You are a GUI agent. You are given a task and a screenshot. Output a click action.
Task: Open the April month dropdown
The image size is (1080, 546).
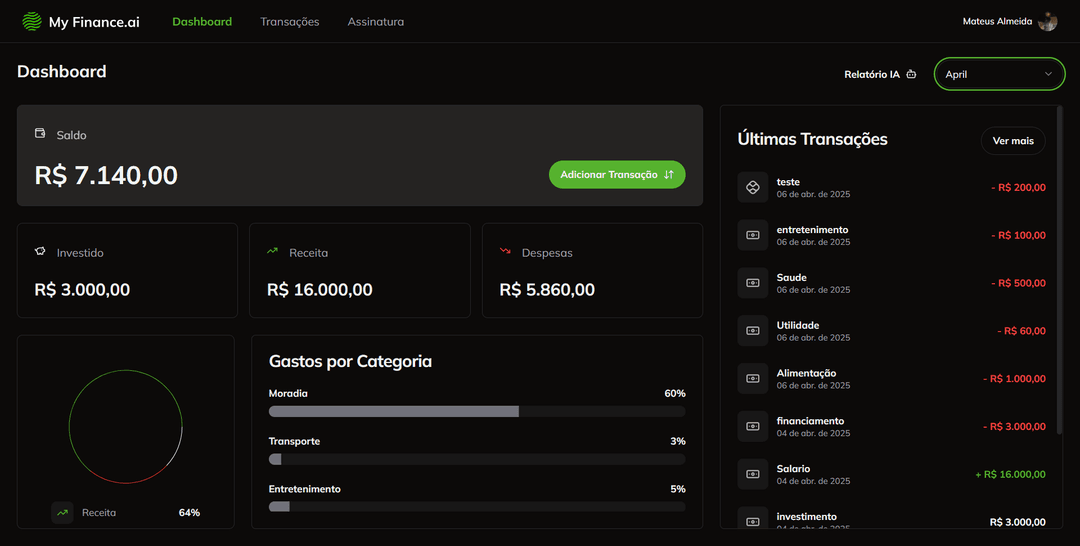[x=999, y=74]
